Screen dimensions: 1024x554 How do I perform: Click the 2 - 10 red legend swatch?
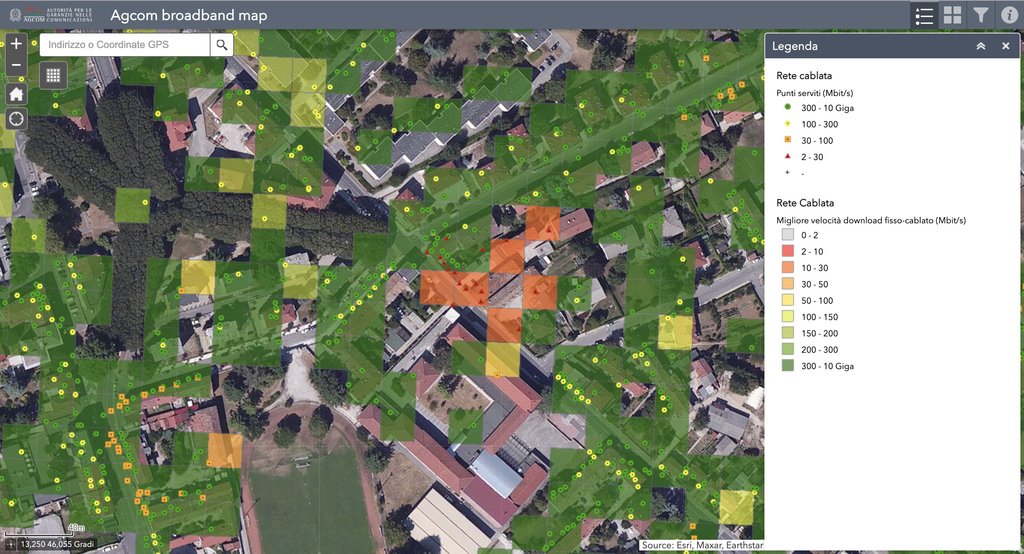pyautogui.click(x=787, y=252)
